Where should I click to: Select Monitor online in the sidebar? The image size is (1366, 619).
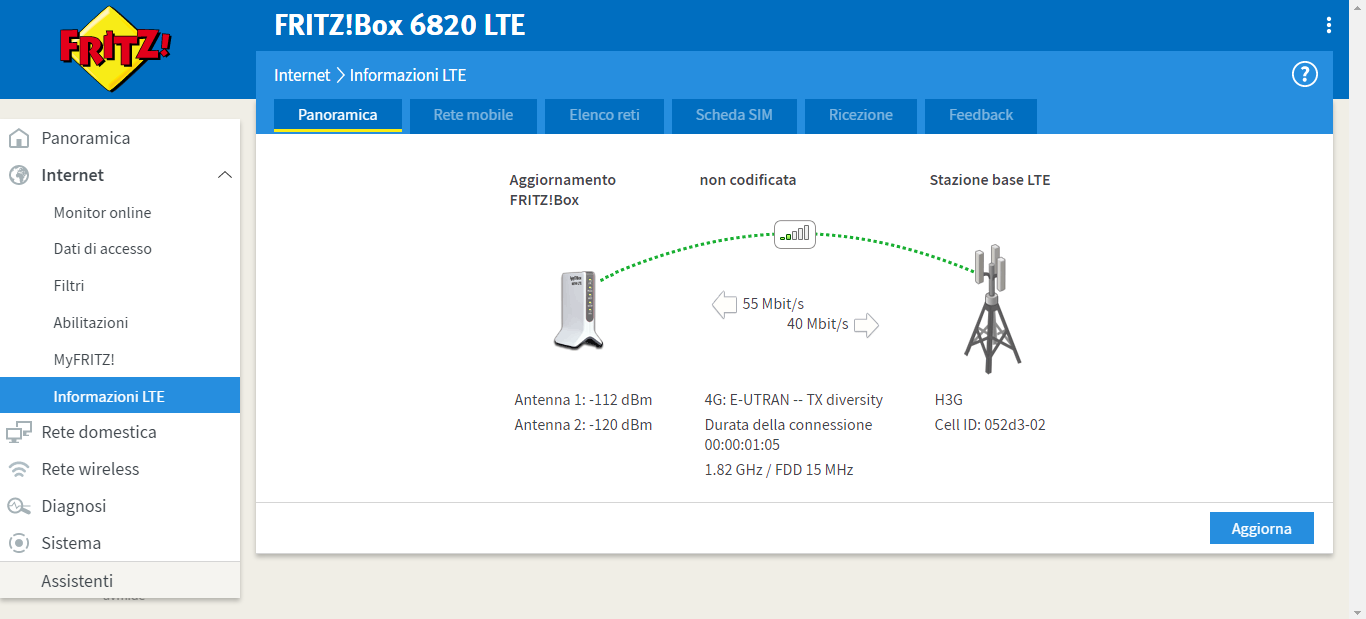(102, 213)
